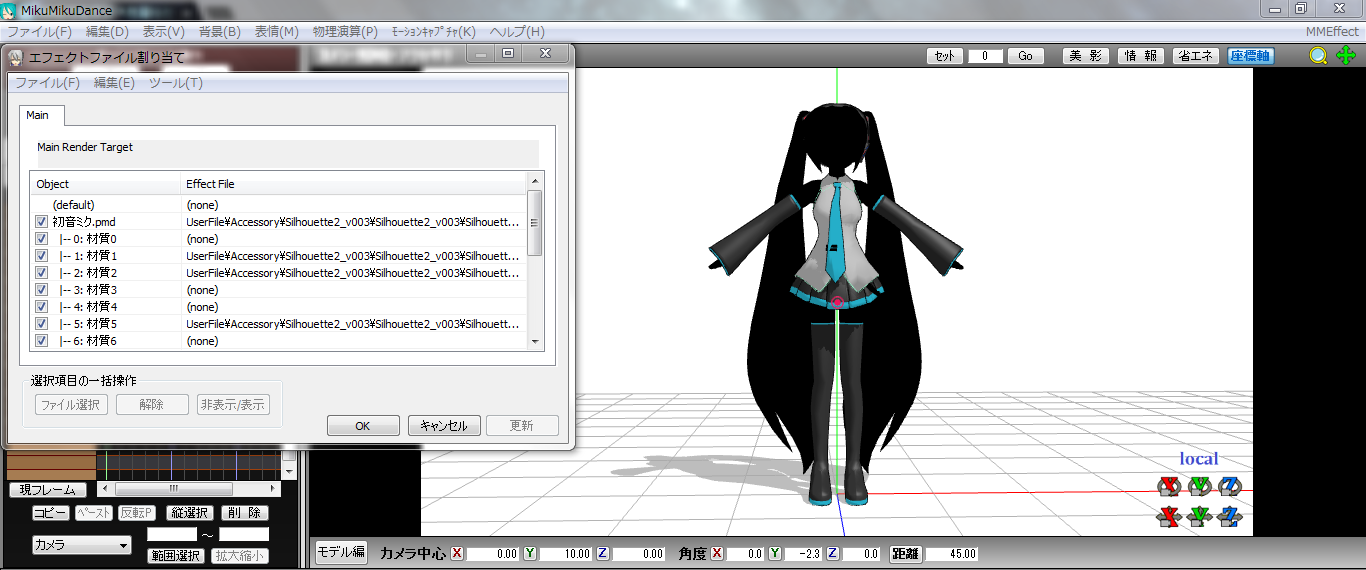Click the effect dialog title bar icon
The height and width of the screenshot is (570, 1366).
pyautogui.click(x=16, y=57)
